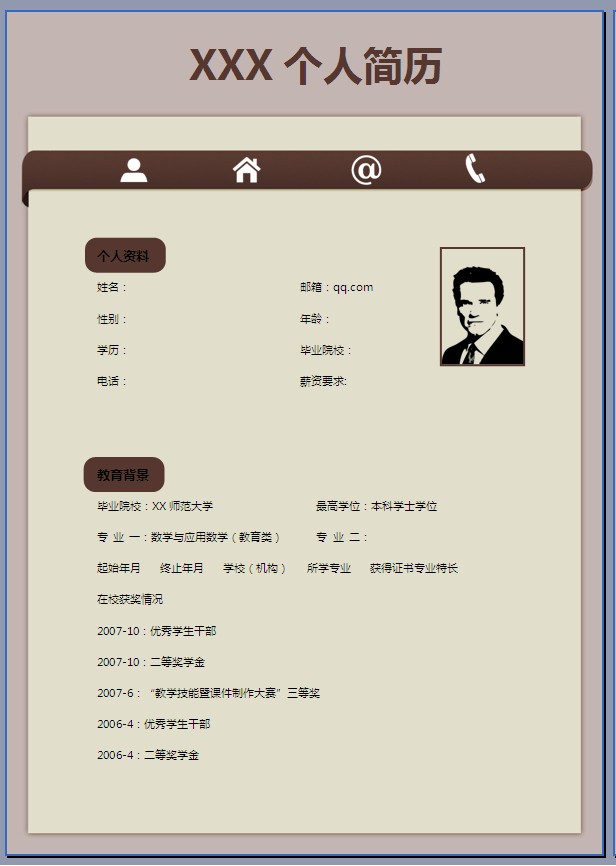Select the portrait photo thumbnail
The image size is (616, 866).
point(482,307)
